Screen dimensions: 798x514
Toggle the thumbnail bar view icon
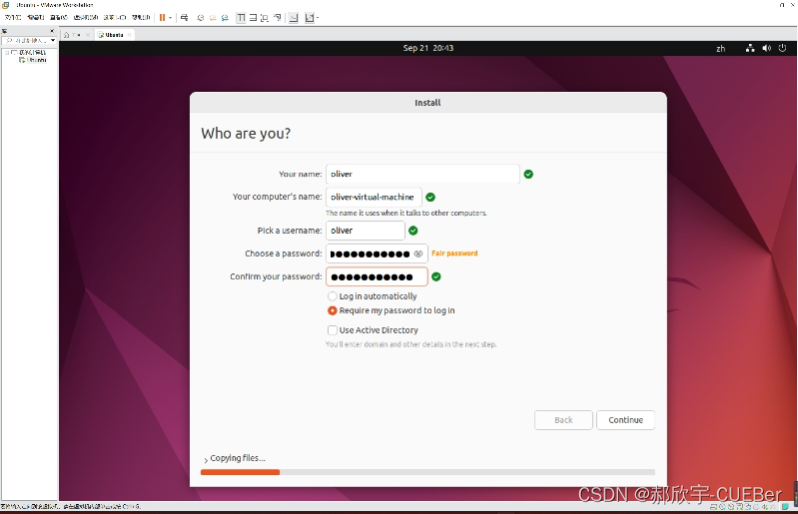coord(253,18)
